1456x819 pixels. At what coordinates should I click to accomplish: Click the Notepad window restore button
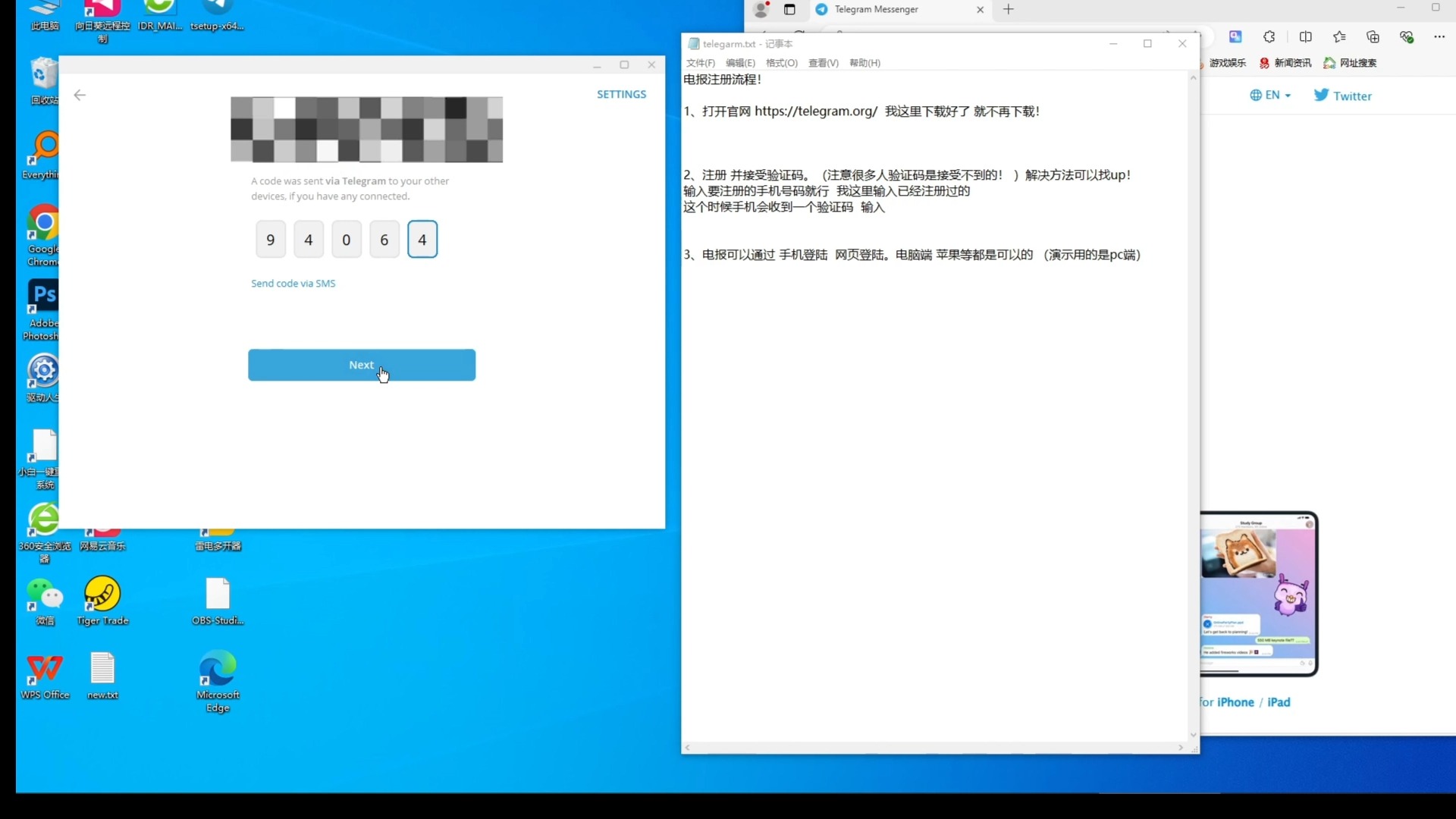pyautogui.click(x=1147, y=44)
